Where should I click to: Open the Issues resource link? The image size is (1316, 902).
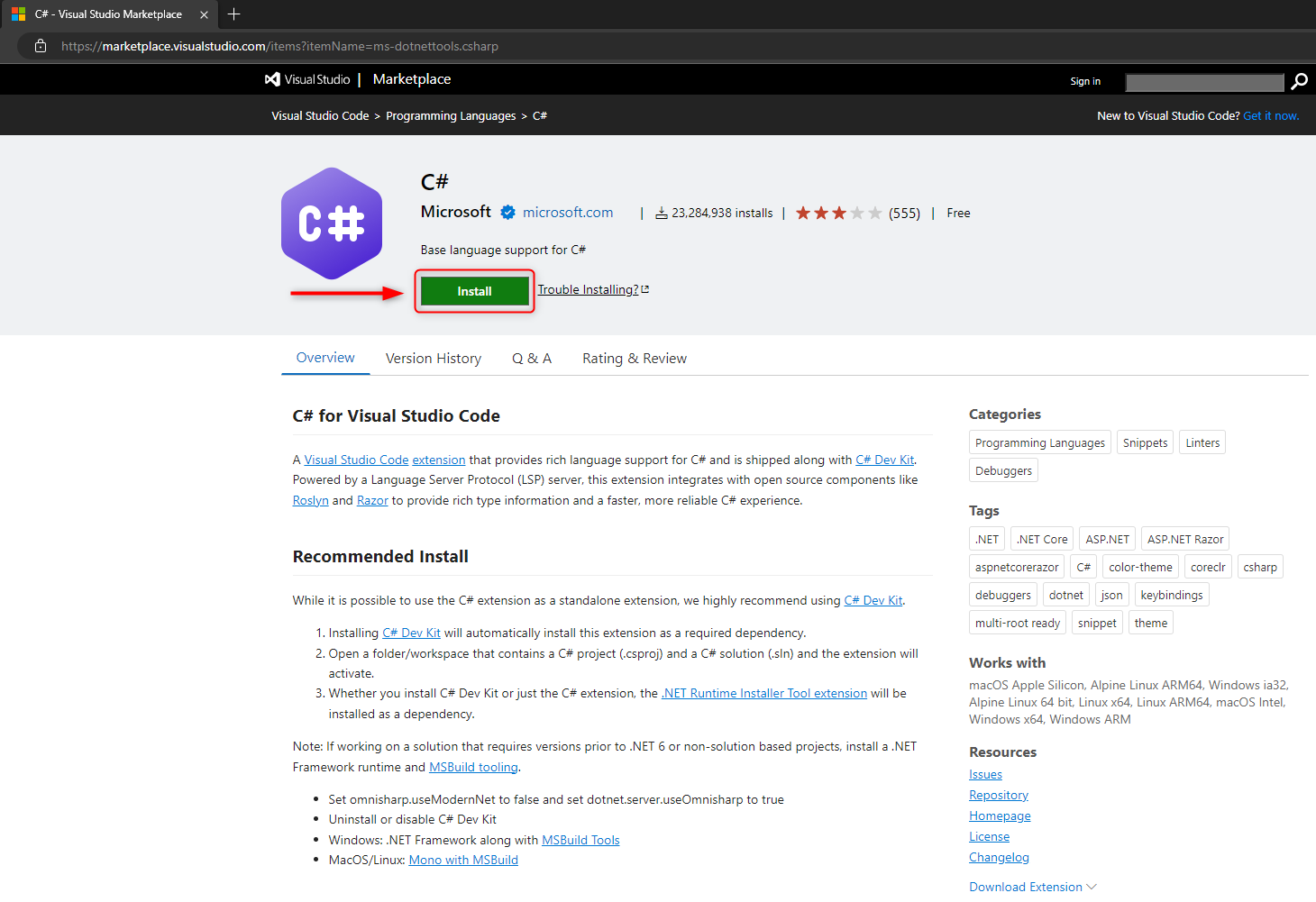(x=985, y=774)
